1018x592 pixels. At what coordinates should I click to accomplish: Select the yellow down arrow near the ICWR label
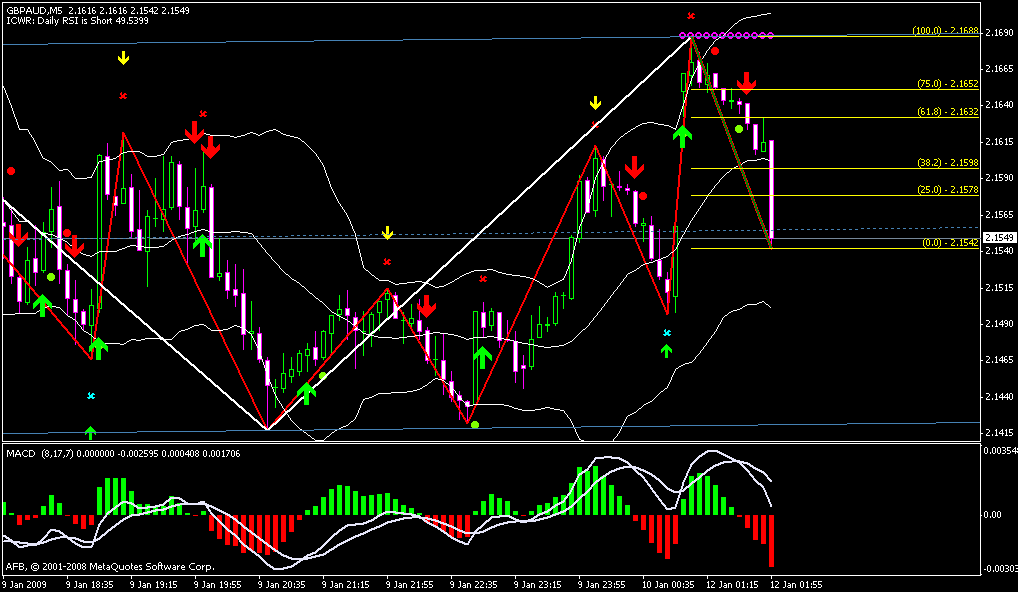point(123,58)
